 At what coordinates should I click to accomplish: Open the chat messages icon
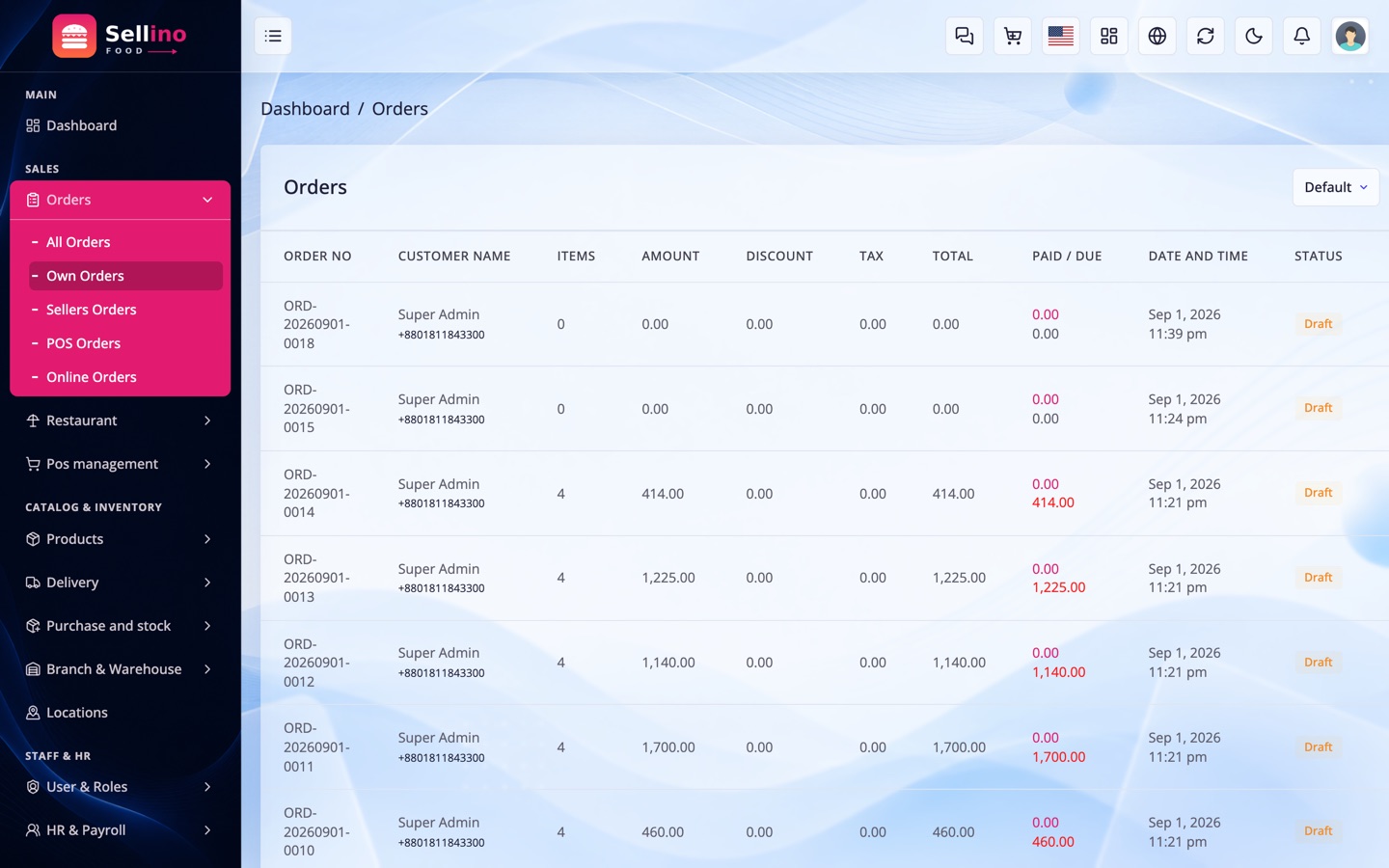[965, 36]
